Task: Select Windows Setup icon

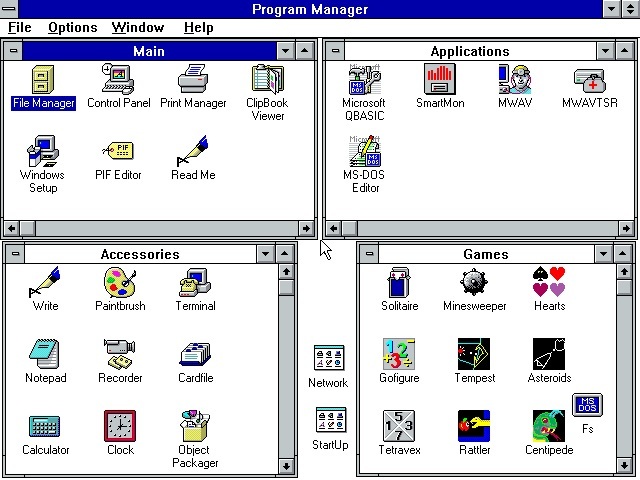Action: pyautogui.click(x=43, y=151)
